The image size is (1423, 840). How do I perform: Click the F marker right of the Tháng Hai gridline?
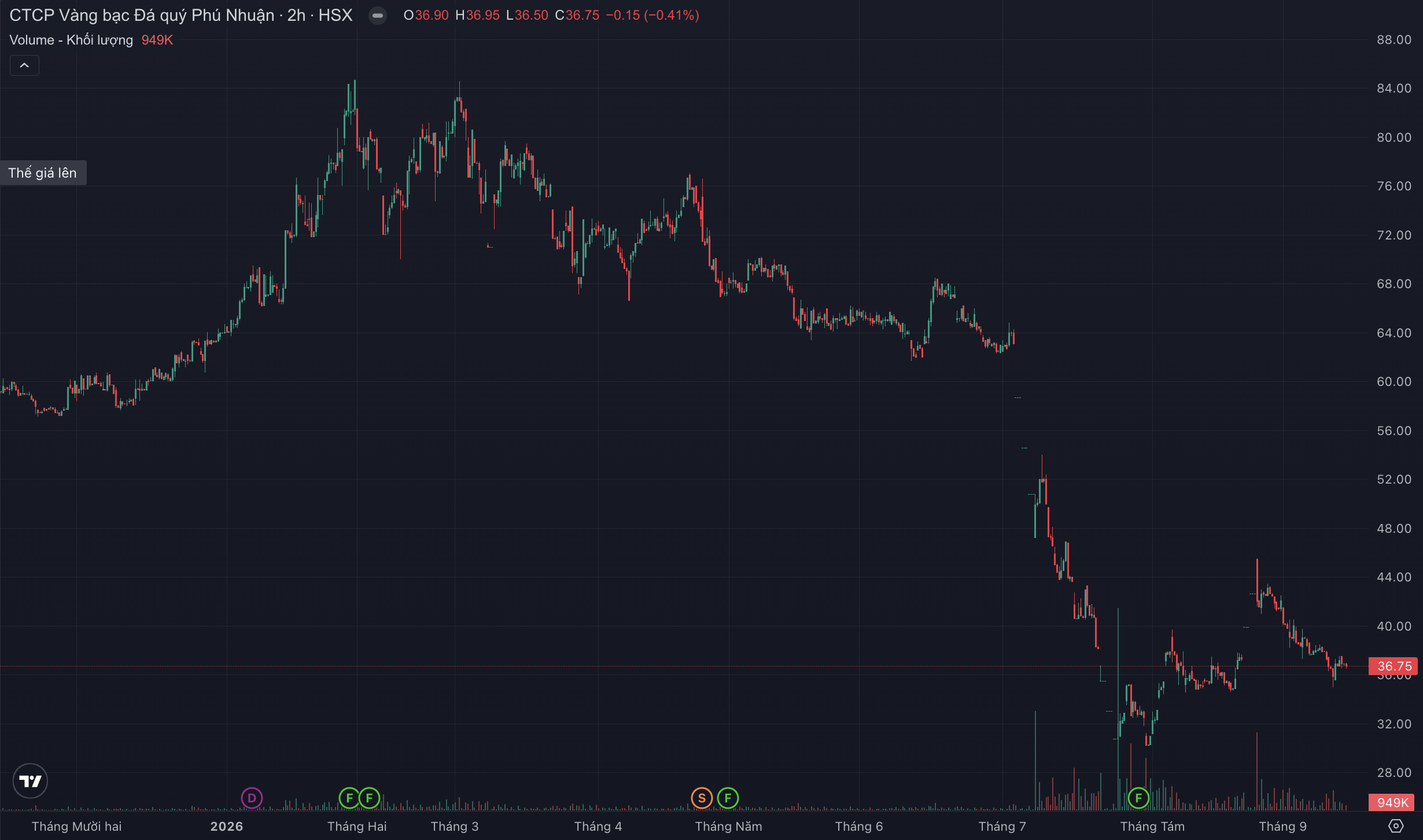pos(370,798)
